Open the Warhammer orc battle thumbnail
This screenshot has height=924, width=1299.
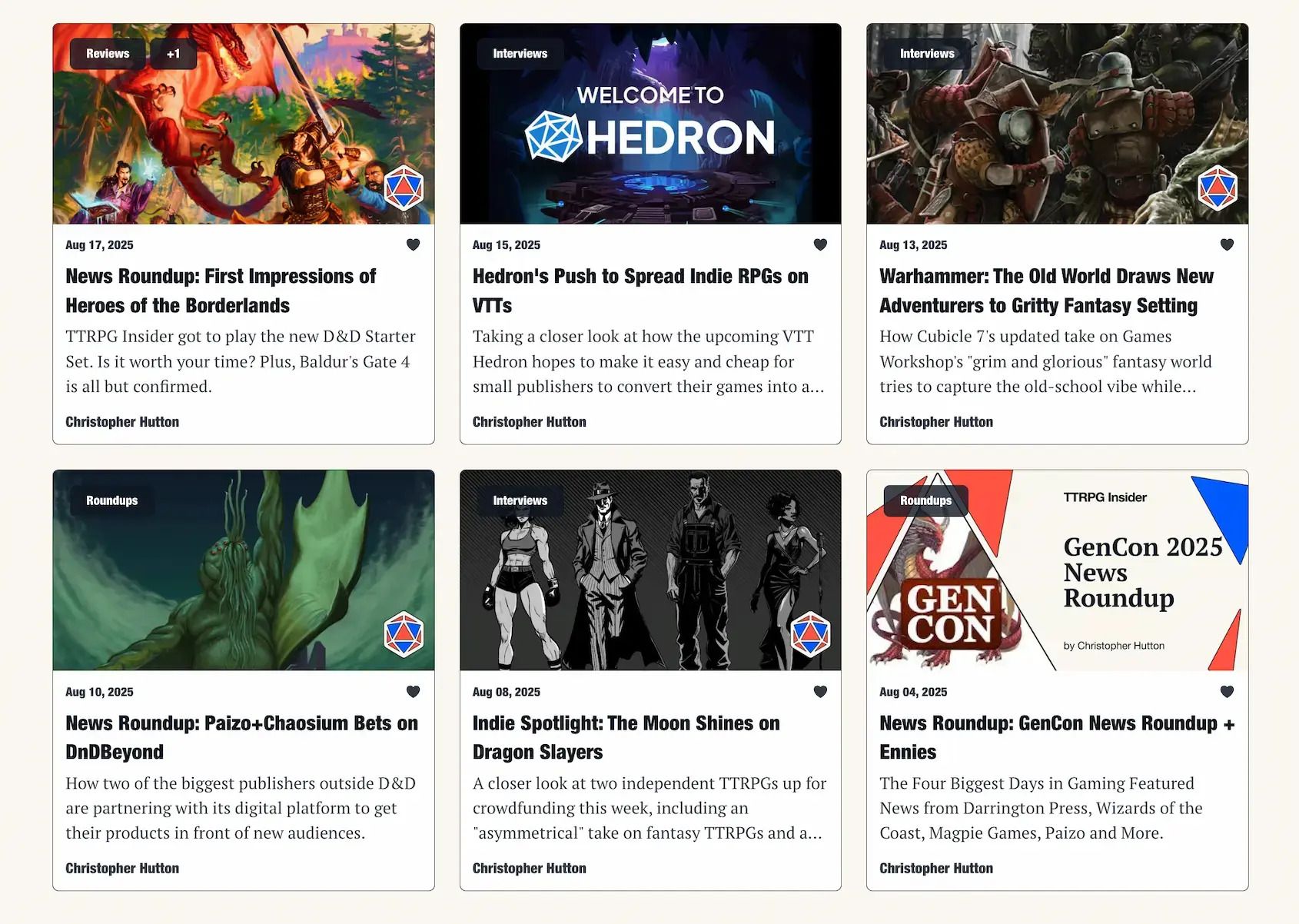pyautogui.click(x=1058, y=124)
